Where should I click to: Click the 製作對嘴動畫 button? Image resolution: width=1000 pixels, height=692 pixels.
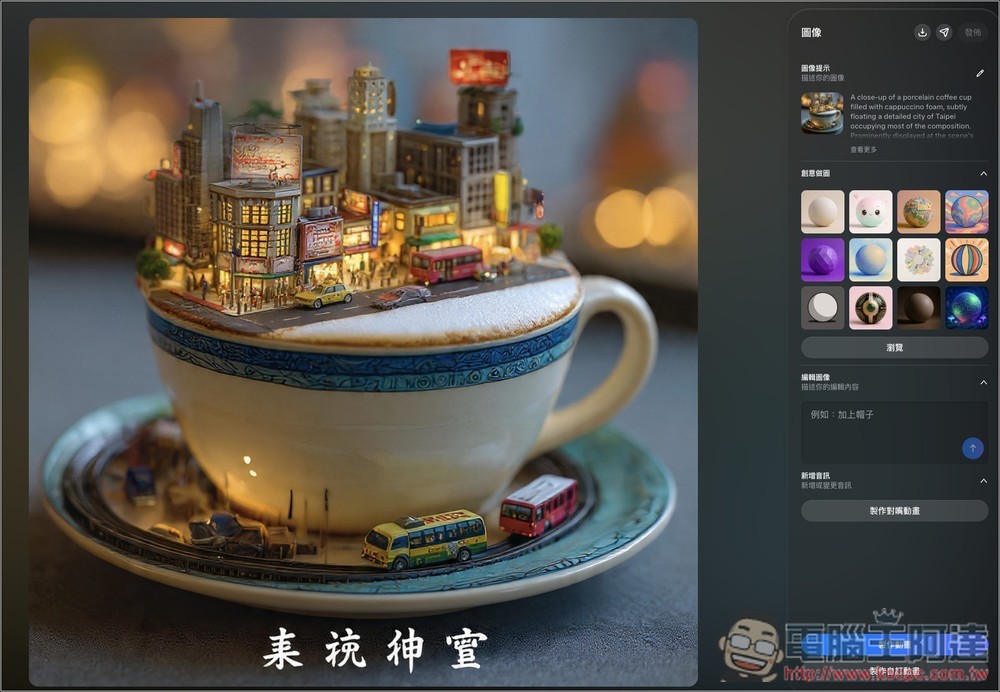pos(894,511)
